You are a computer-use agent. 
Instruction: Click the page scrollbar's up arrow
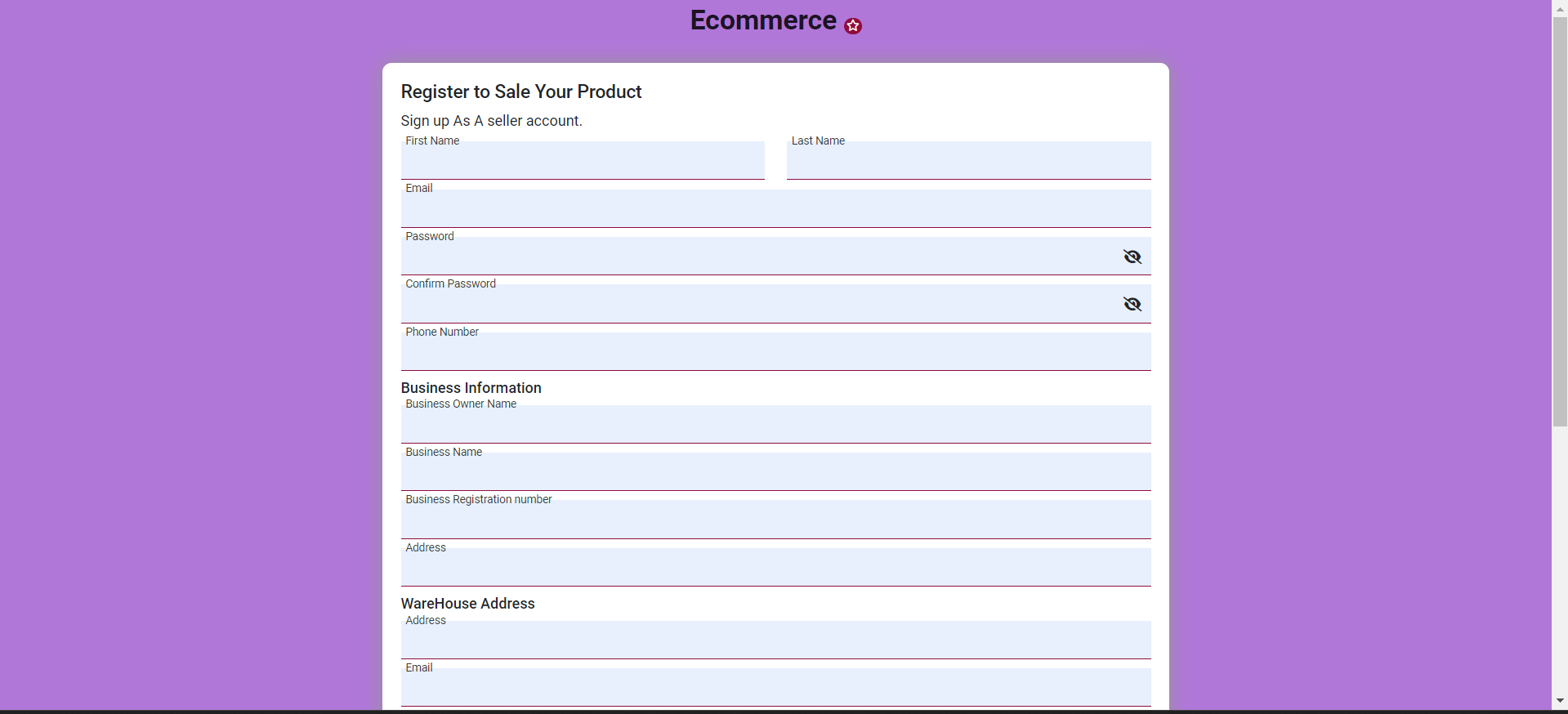(x=1560, y=7)
